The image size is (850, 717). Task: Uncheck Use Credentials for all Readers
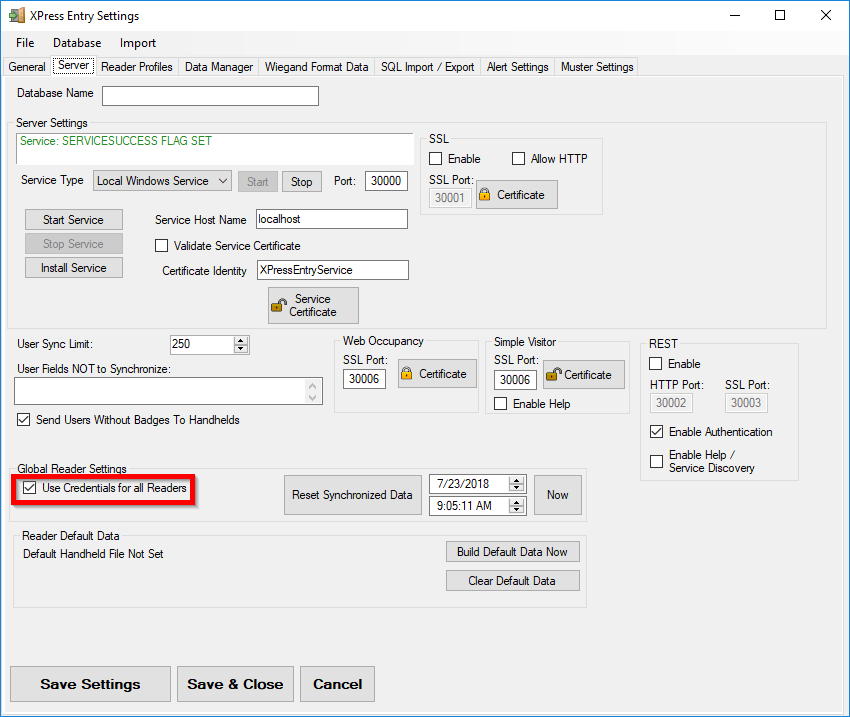(x=29, y=488)
